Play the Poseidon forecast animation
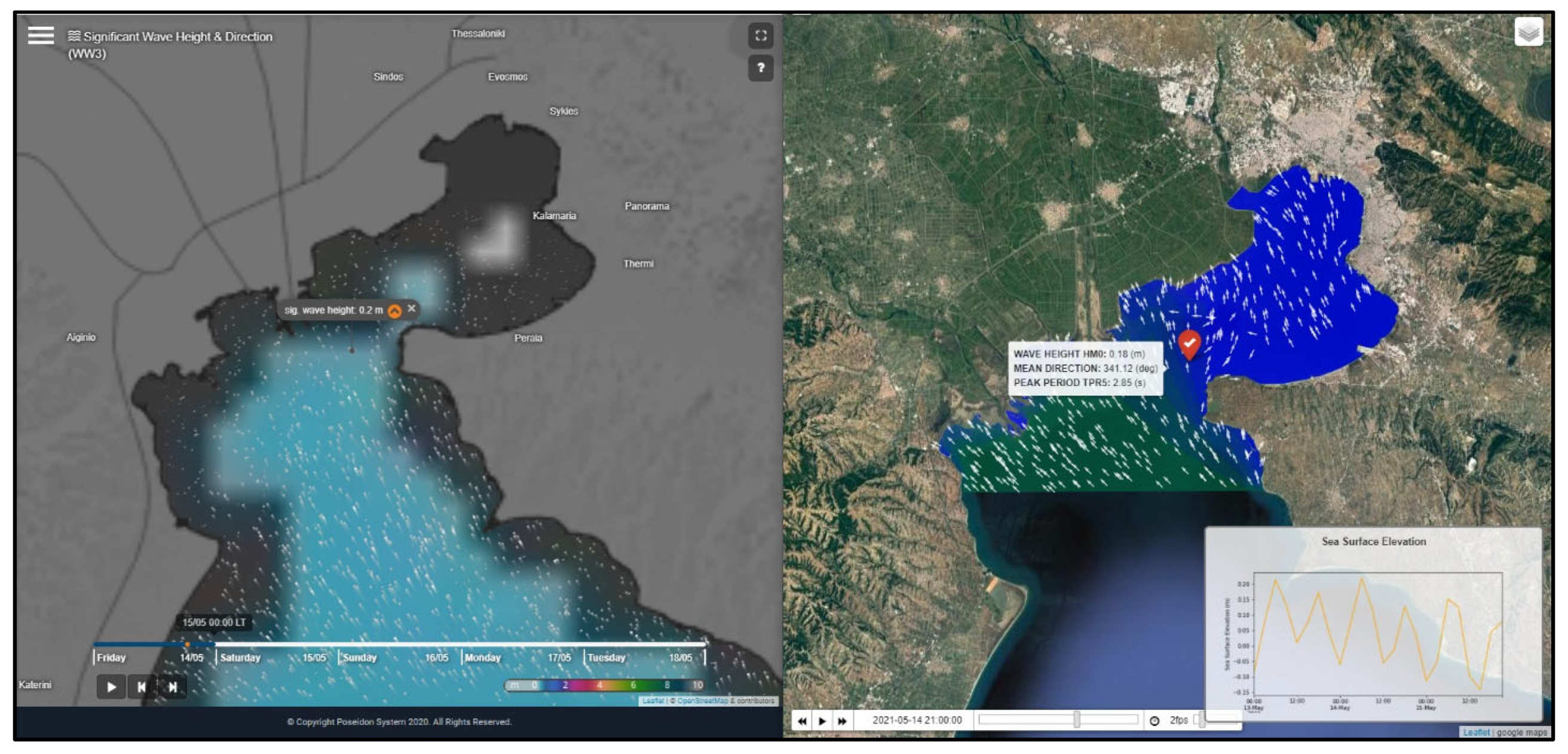Image resolution: width=1568 pixels, height=754 pixels. click(111, 687)
